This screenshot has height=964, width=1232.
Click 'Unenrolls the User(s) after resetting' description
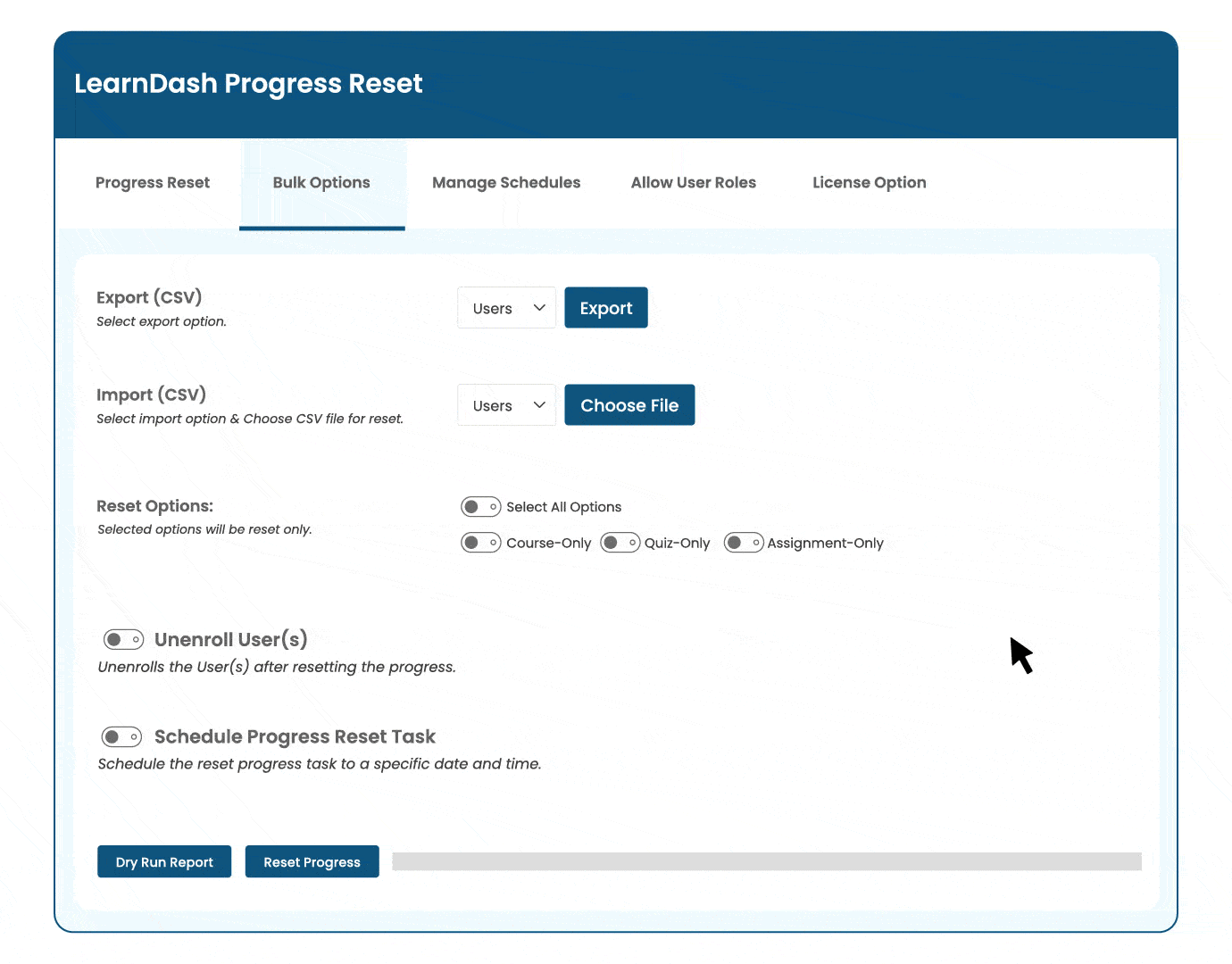pyautogui.click(x=277, y=667)
